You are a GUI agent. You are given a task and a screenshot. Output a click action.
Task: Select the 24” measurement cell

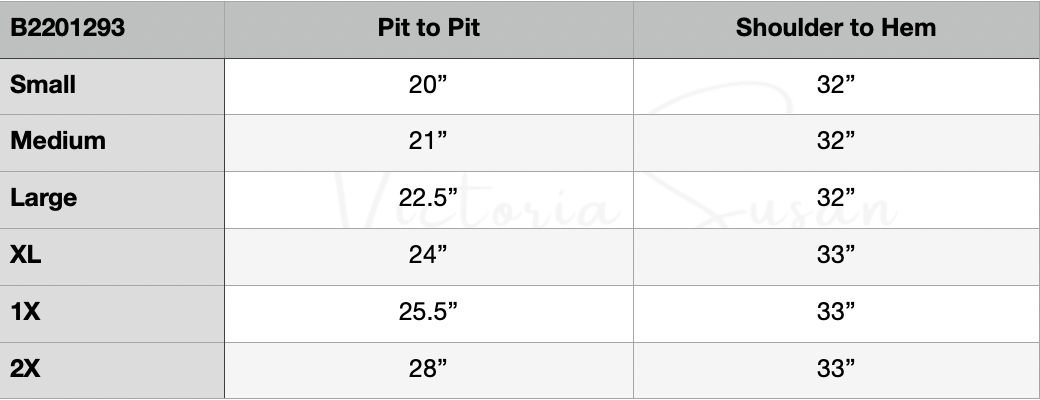pos(428,255)
